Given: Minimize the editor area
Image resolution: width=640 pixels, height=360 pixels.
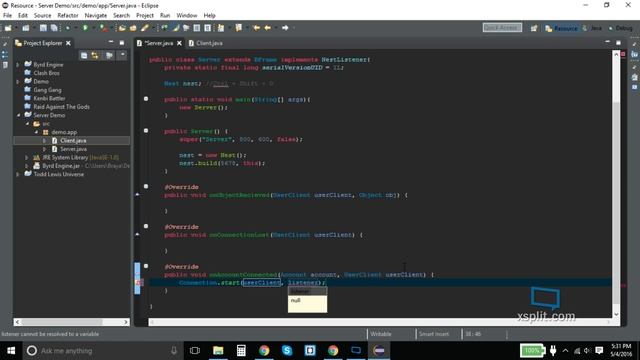Looking at the screenshot, I should (608, 42).
